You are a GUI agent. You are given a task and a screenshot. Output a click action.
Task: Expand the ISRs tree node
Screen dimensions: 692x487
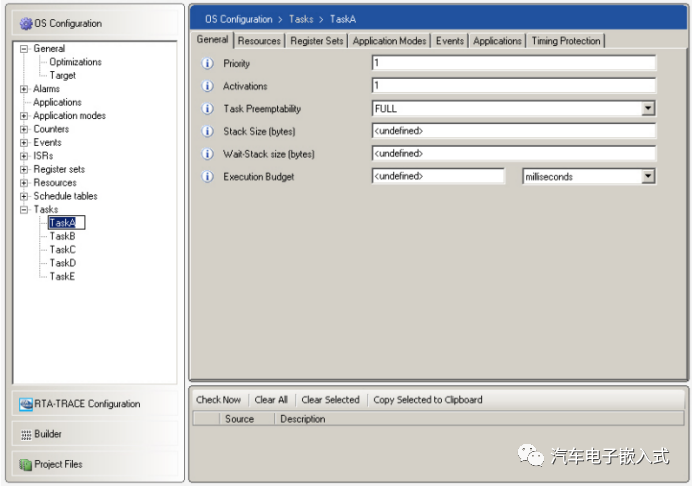24,156
